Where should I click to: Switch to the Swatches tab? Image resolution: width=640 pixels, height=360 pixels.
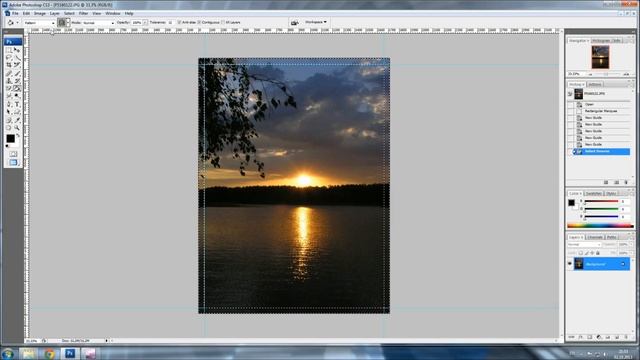(x=593, y=193)
